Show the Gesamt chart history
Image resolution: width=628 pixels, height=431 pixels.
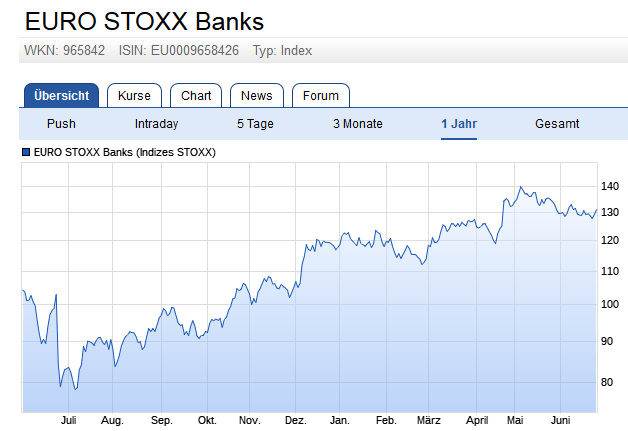[x=557, y=124]
